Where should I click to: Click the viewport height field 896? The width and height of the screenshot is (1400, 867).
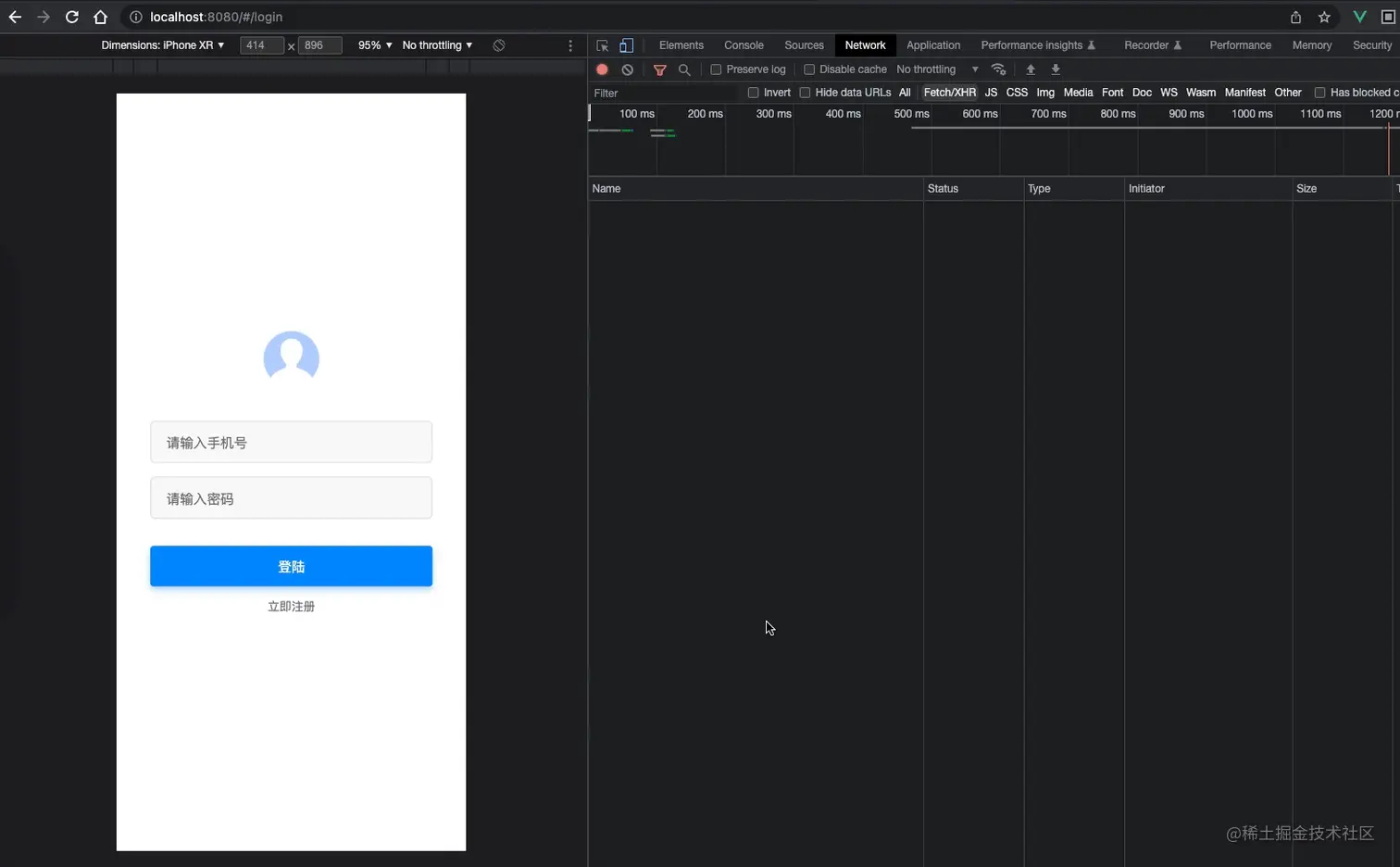(x=319, y=45)
